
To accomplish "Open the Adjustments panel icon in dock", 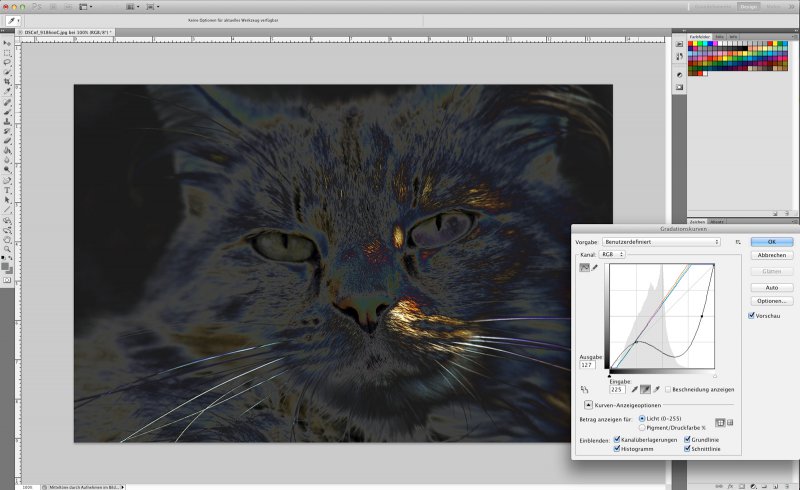I will click(679, 75).
